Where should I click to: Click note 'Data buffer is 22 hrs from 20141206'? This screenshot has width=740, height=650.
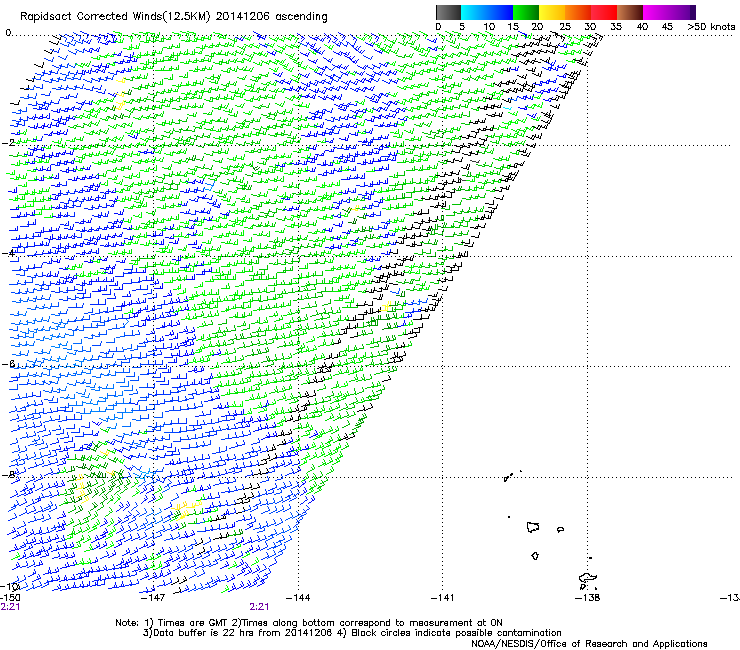243,633
